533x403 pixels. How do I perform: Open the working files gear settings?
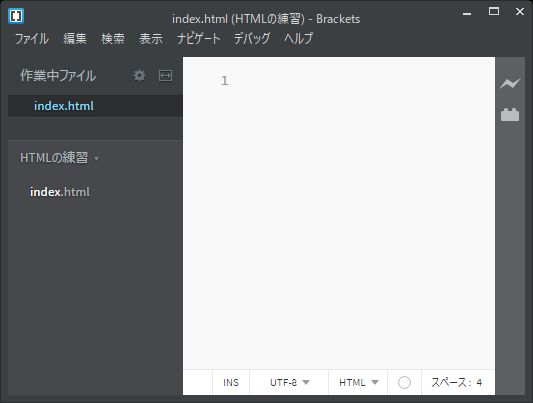click(x=139, y=75)
